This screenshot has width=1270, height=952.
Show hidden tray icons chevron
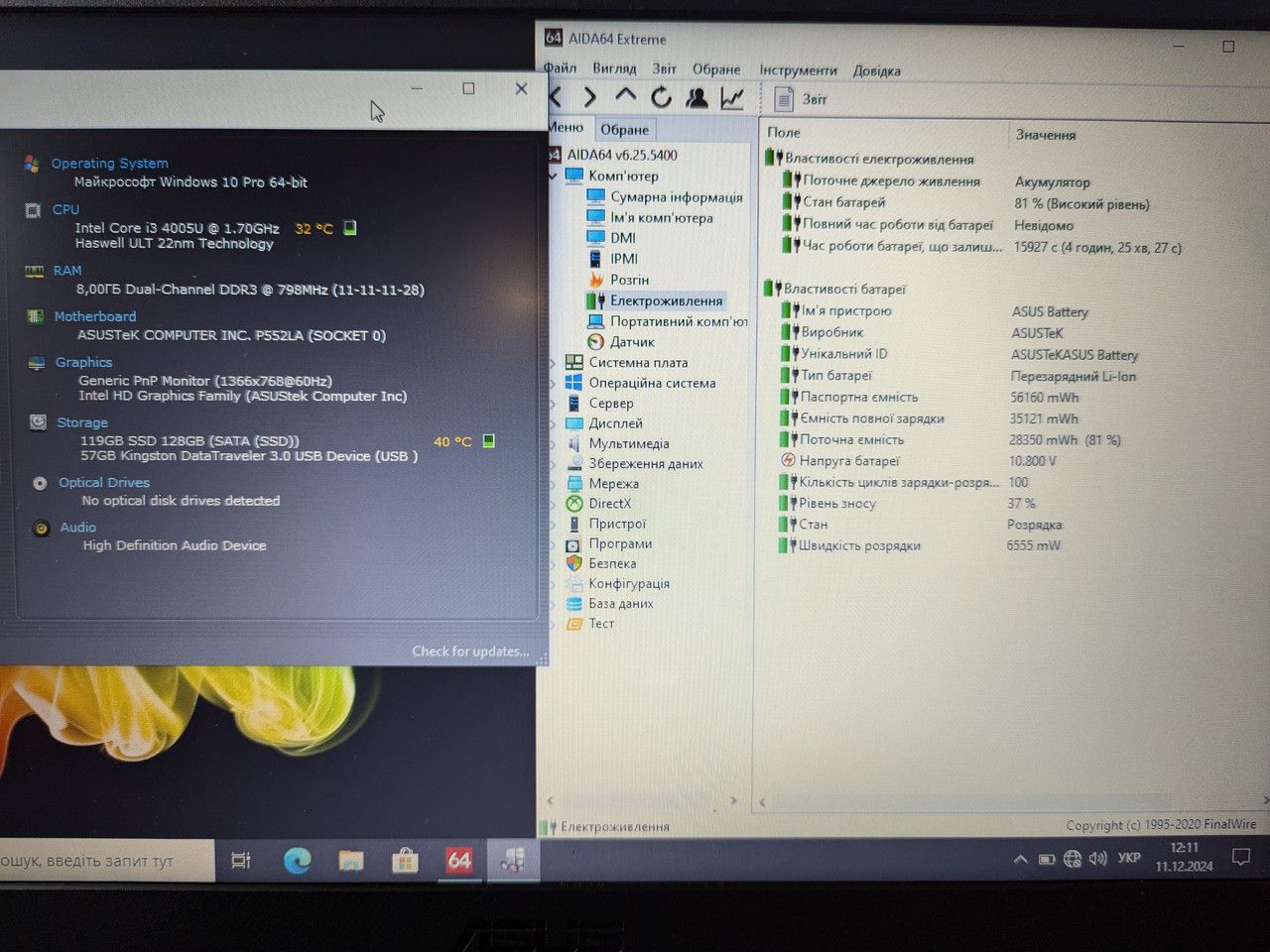(1020, 859)
